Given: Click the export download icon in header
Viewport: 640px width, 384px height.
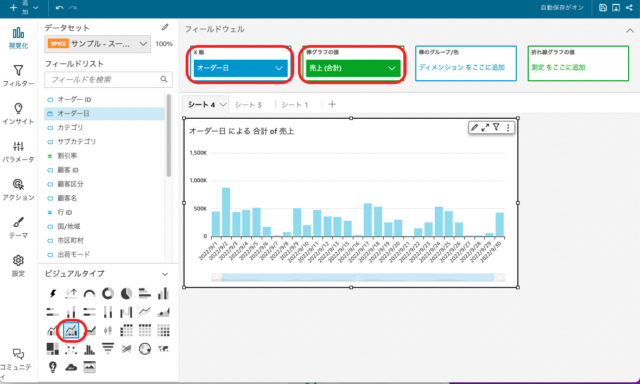Looking at the screenshot, I should (616, 8).
